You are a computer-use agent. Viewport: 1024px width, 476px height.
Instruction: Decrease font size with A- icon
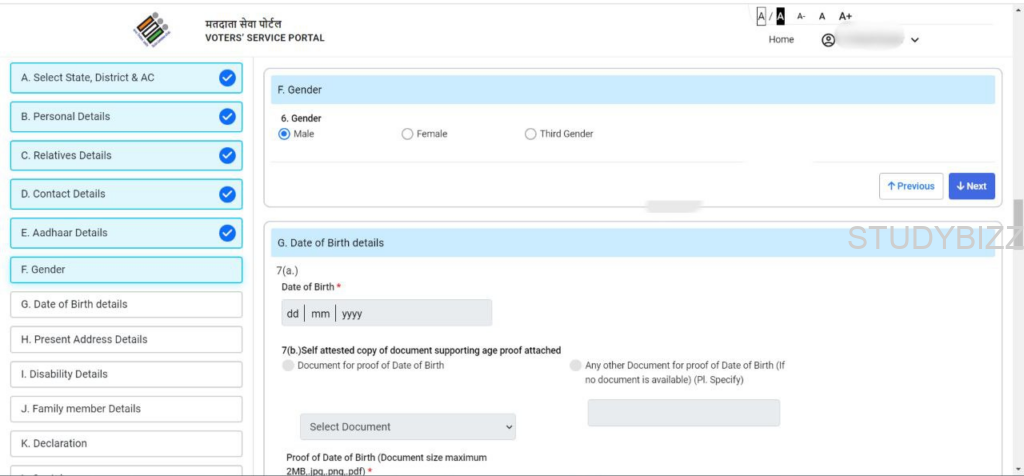pos(801,16)
